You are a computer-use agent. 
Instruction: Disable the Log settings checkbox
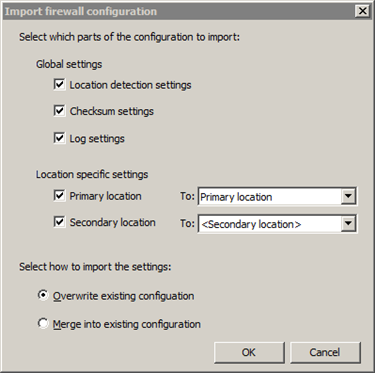tap(59, 138)
